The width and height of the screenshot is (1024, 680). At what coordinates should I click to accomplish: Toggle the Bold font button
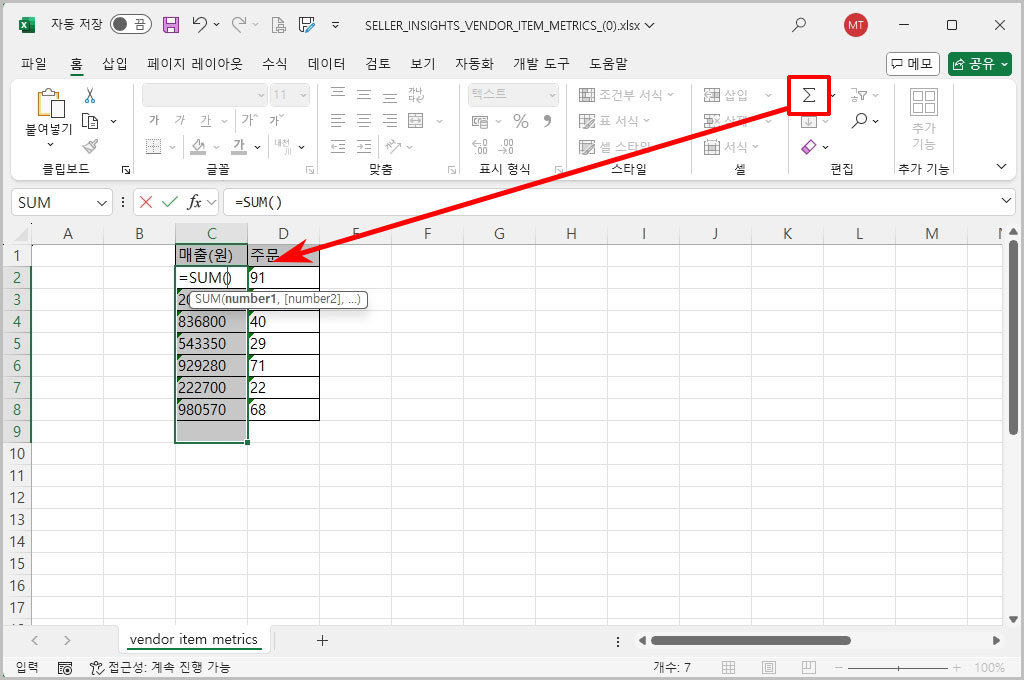point(154,120)
